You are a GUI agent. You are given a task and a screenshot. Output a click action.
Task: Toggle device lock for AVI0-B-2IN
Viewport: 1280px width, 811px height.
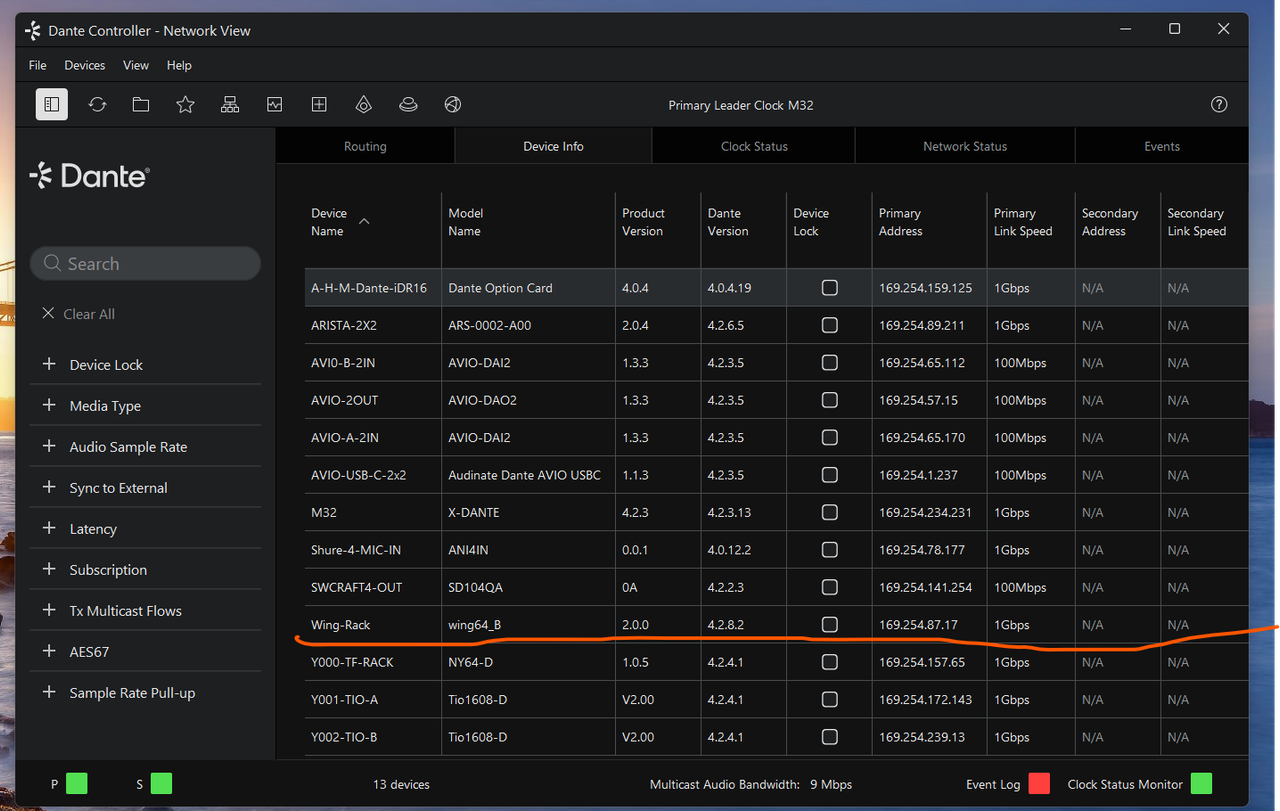[x=829, y=363]
